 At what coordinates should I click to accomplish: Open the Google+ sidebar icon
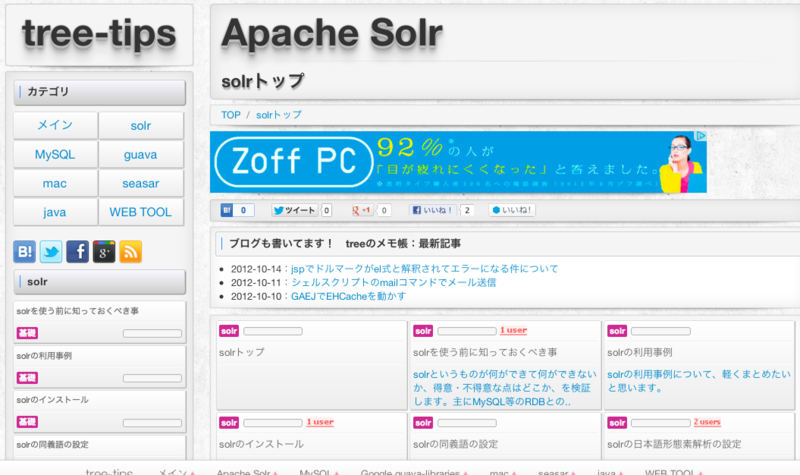tap(104, 252)
